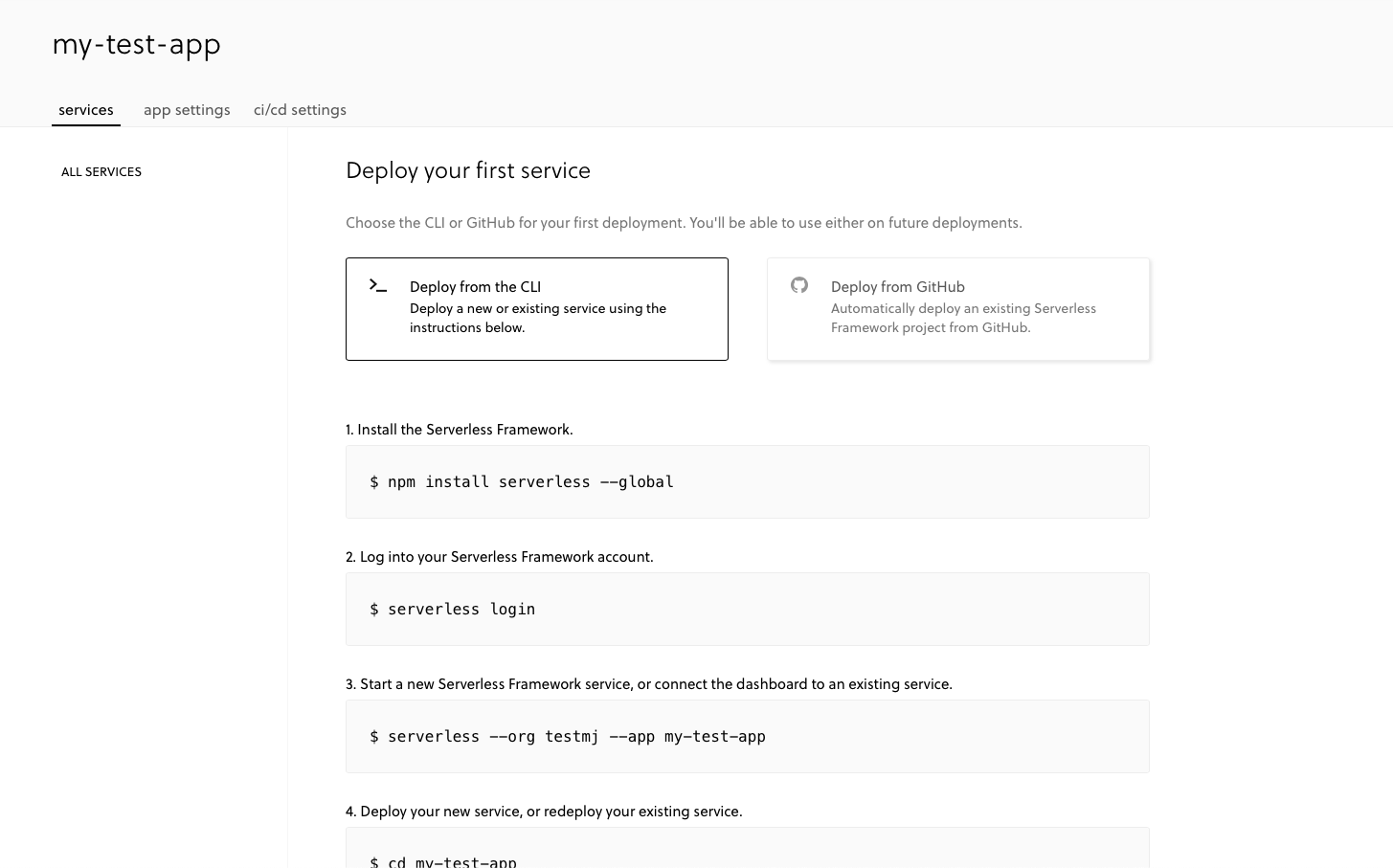Click step 2 Log into your account text
This screenshot has height=868, width=1393.
500,557
